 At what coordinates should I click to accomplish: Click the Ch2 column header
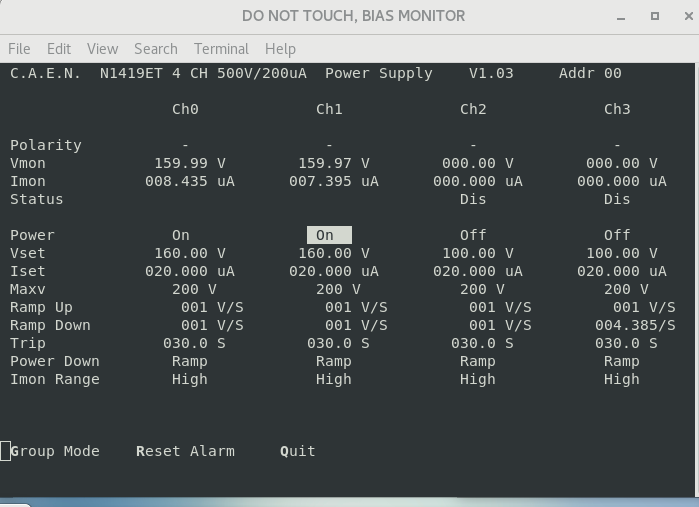tap(473, 109)
